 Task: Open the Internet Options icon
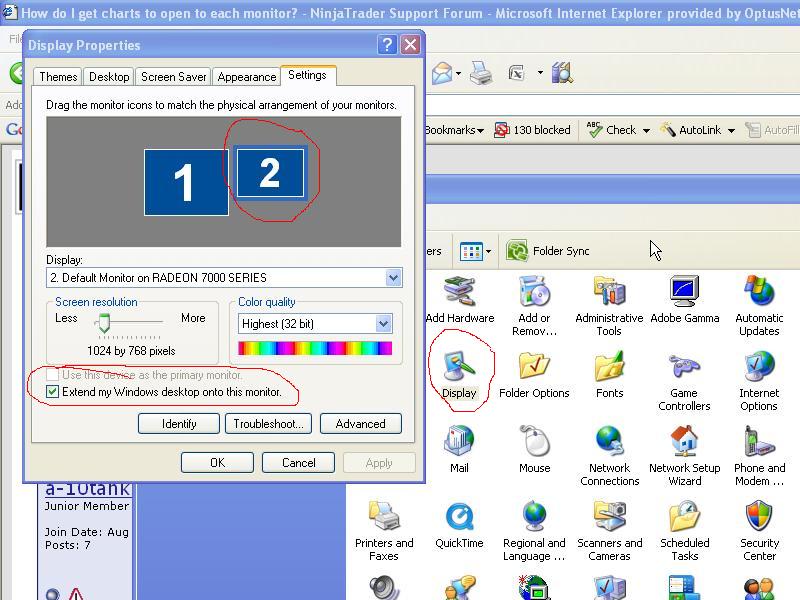(x=759, y=381)
